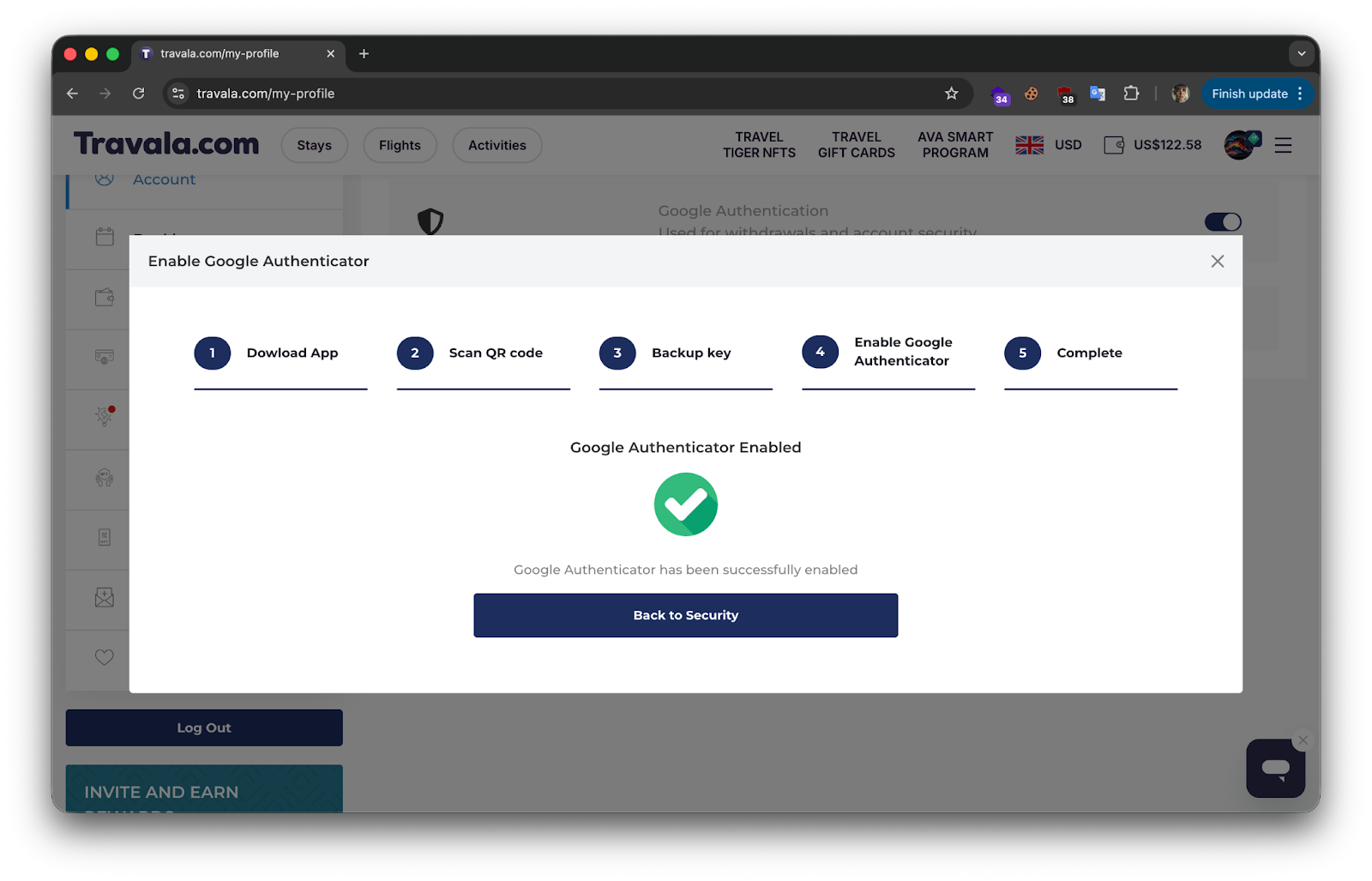Click the Google Translate extension icon
1372x881 pixels.
(1098, 94)
